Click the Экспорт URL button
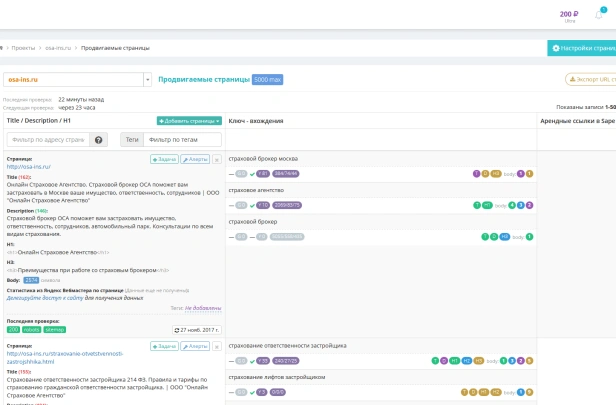The height and width of the screenshot is (405, 616). [591, 79]
